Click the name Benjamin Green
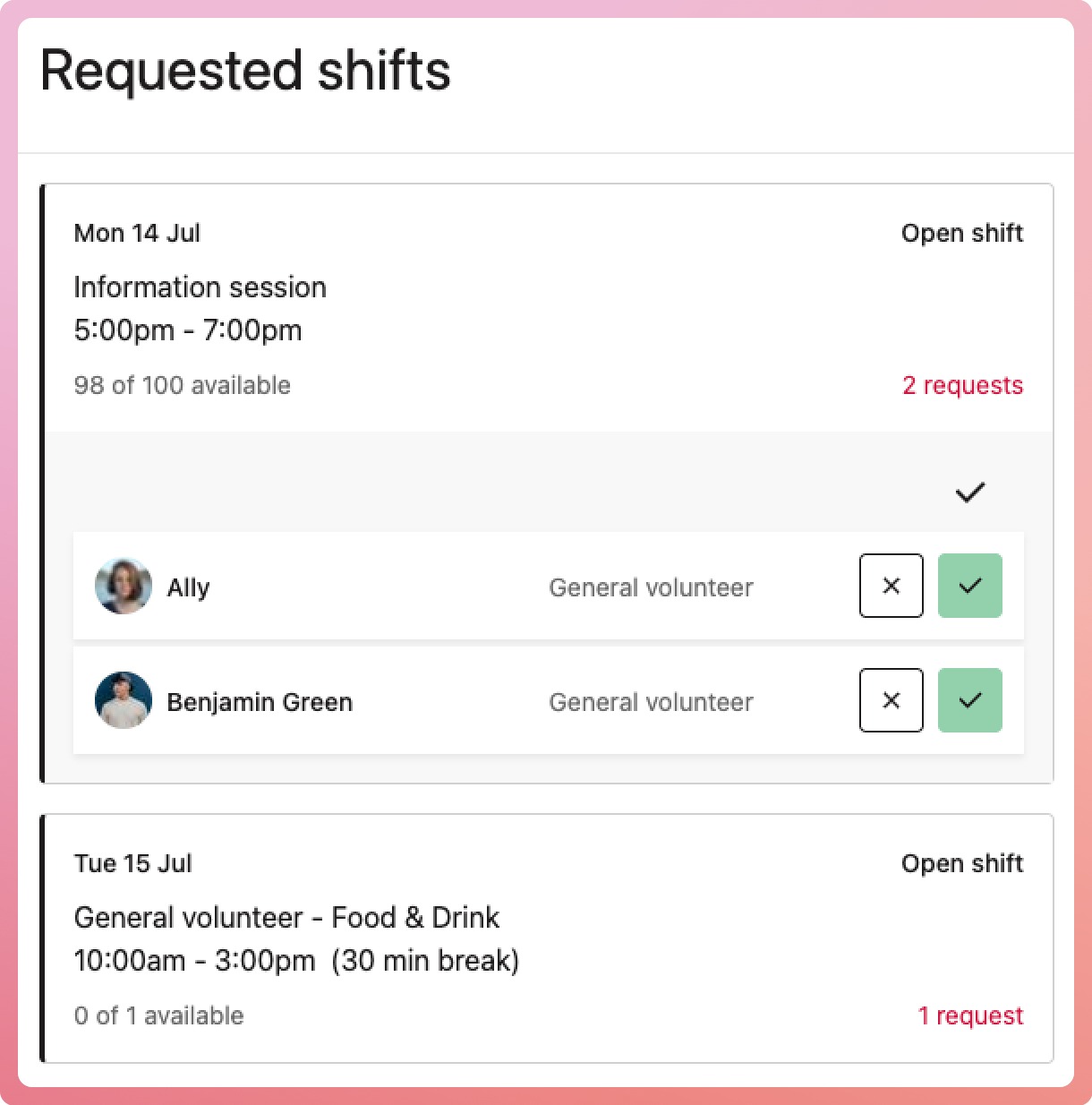 point(260,702)
